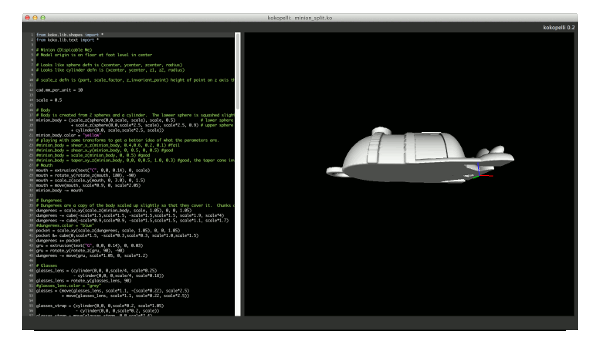Click the 'Looks like sphere defn' comment
600x360 pixels.
[x=109, y=65]
